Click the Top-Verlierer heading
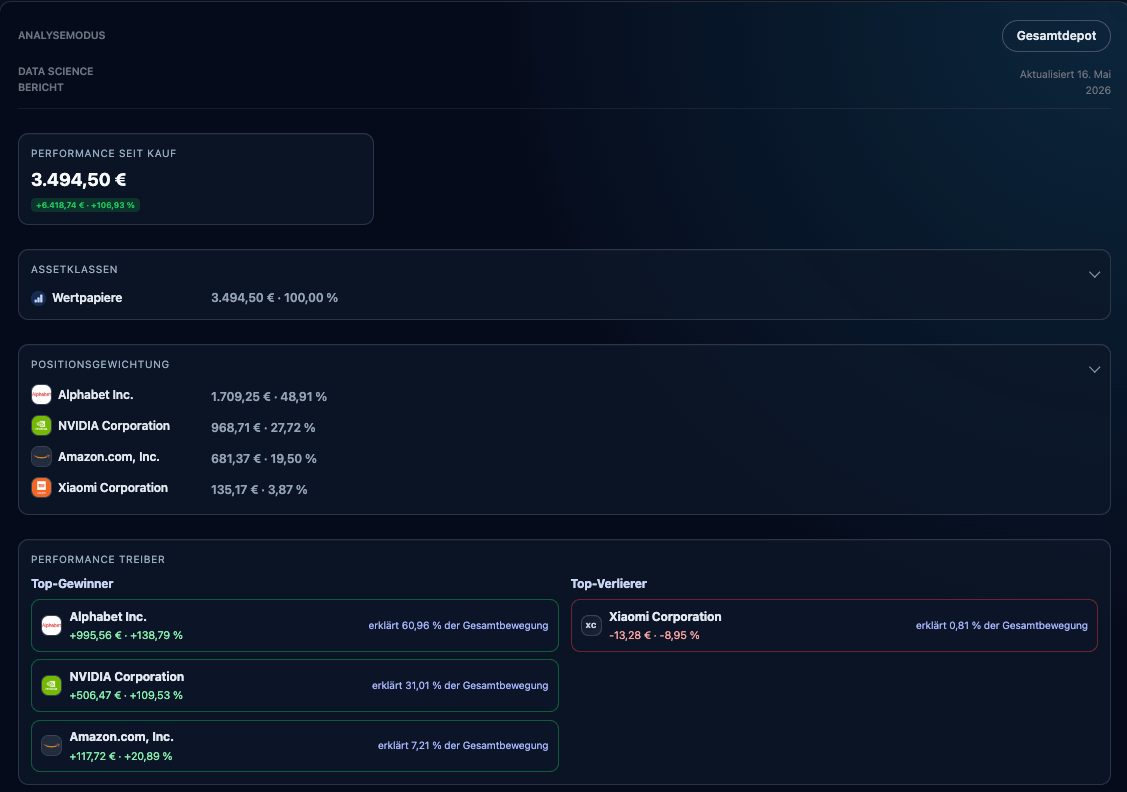Viewport: 1127px width, 792px height. (x=609, y=584)
